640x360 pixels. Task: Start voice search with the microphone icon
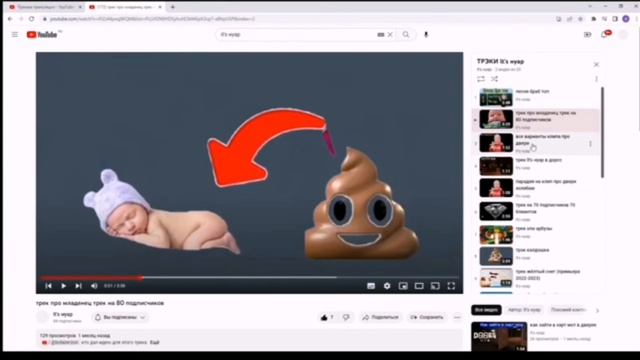coord(426,35)
